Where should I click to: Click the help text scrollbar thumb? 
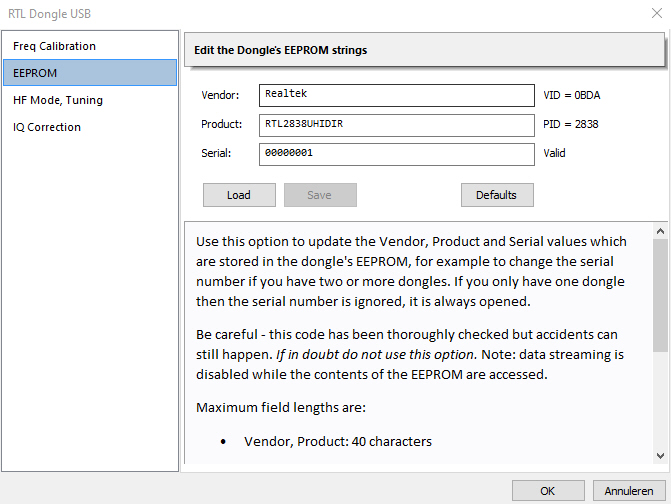coord(660,296)
